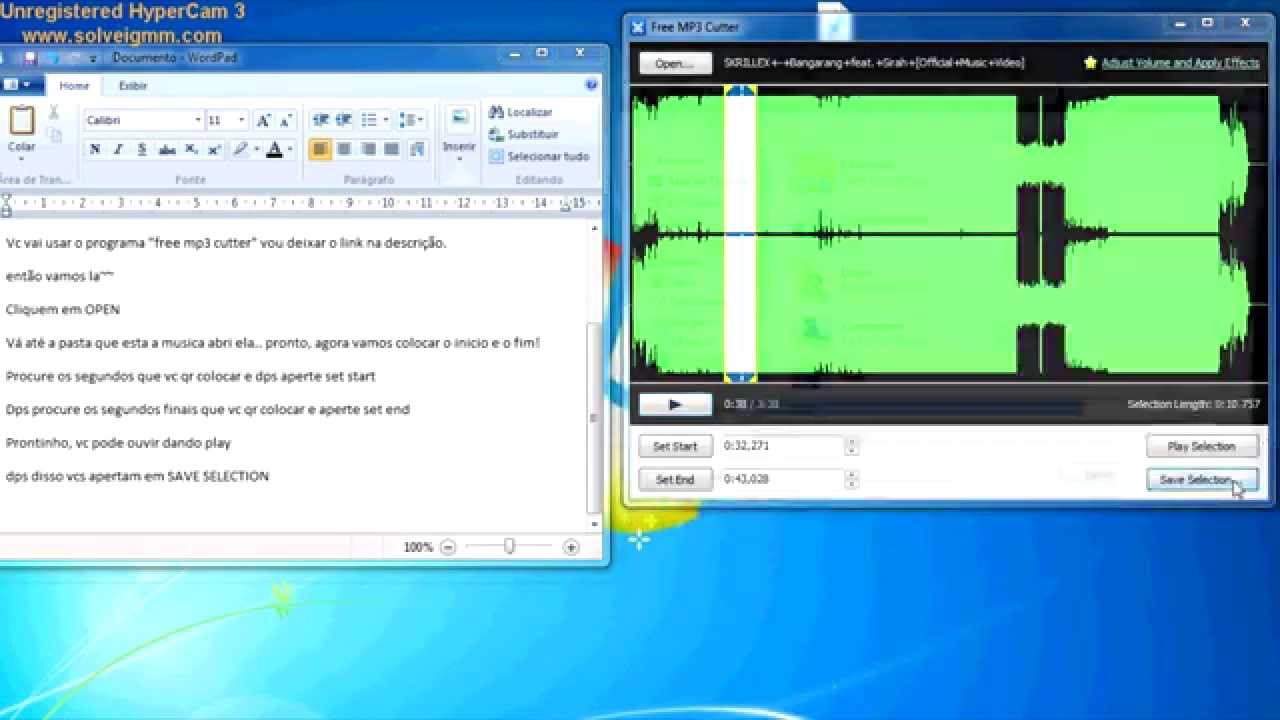Select align text left
Screen dimensions: 1280x720
point(320,149)
